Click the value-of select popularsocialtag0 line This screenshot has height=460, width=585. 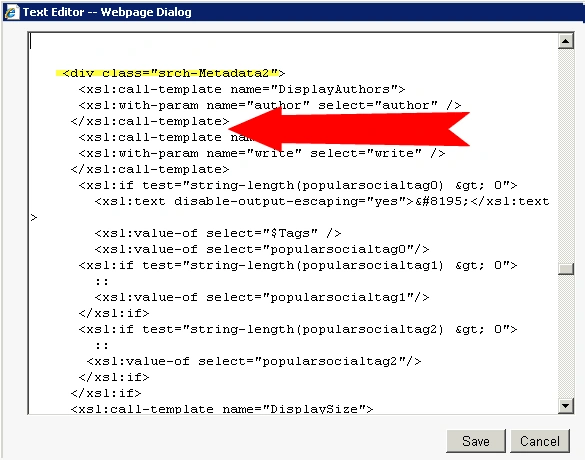262,249
